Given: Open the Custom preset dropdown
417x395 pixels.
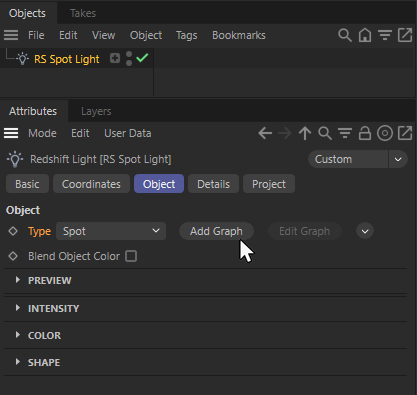Looking at the screenshot, I should (x=358, y=159).
